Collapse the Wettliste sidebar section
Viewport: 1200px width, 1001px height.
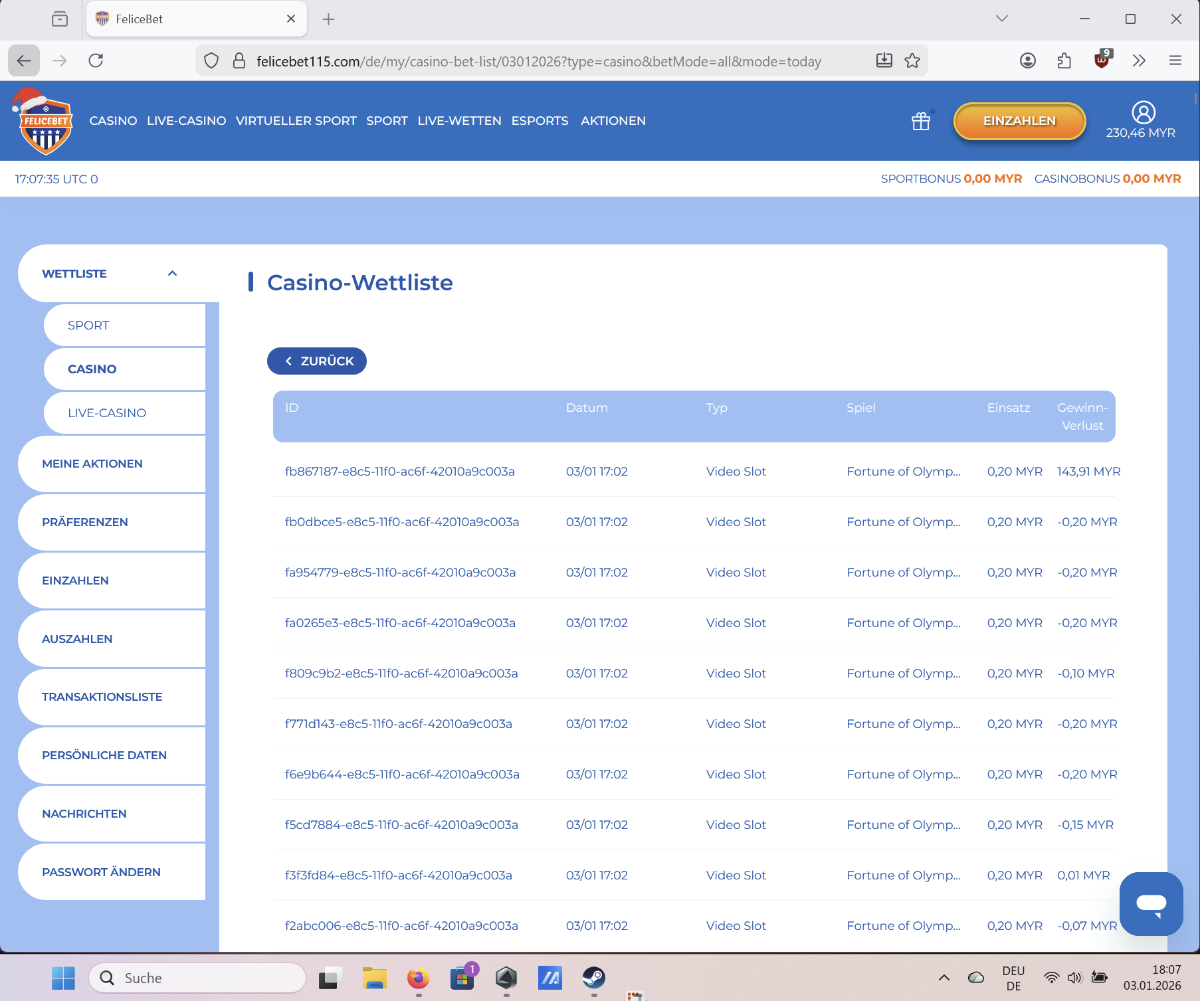click(172, 273)
